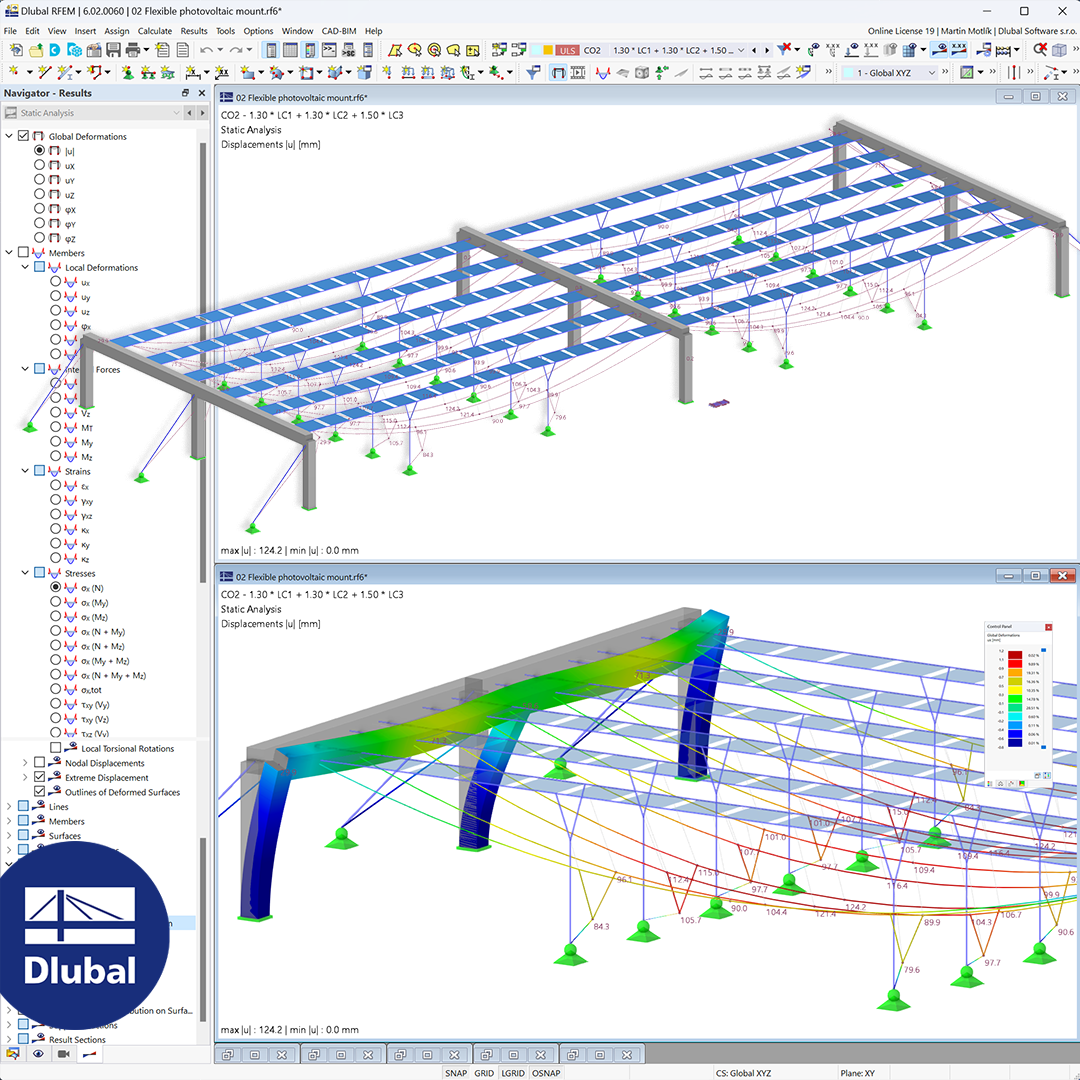Redo the last undone action
This screenshot has height=1080, width=1080.
coord(236,50)
